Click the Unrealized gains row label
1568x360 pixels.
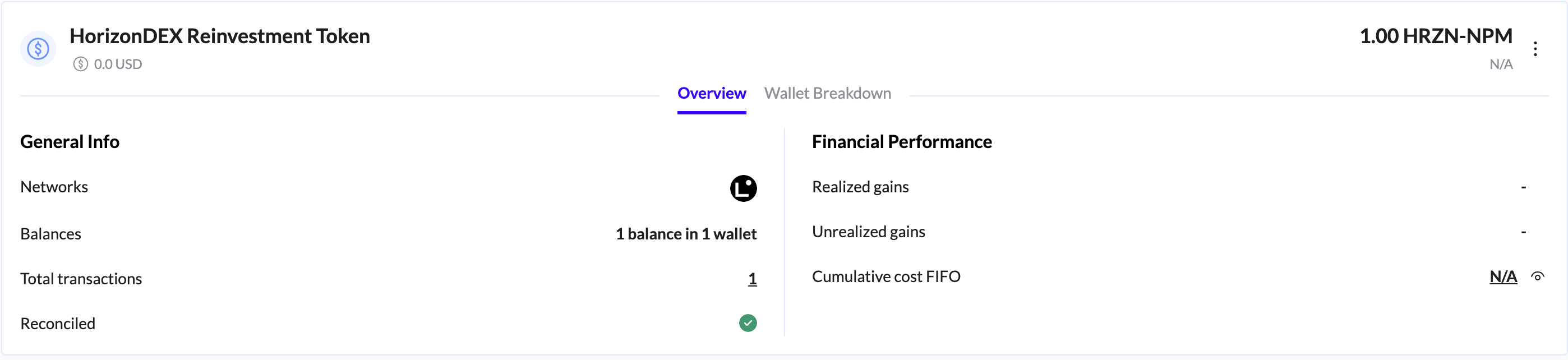[x=868, y=232]
